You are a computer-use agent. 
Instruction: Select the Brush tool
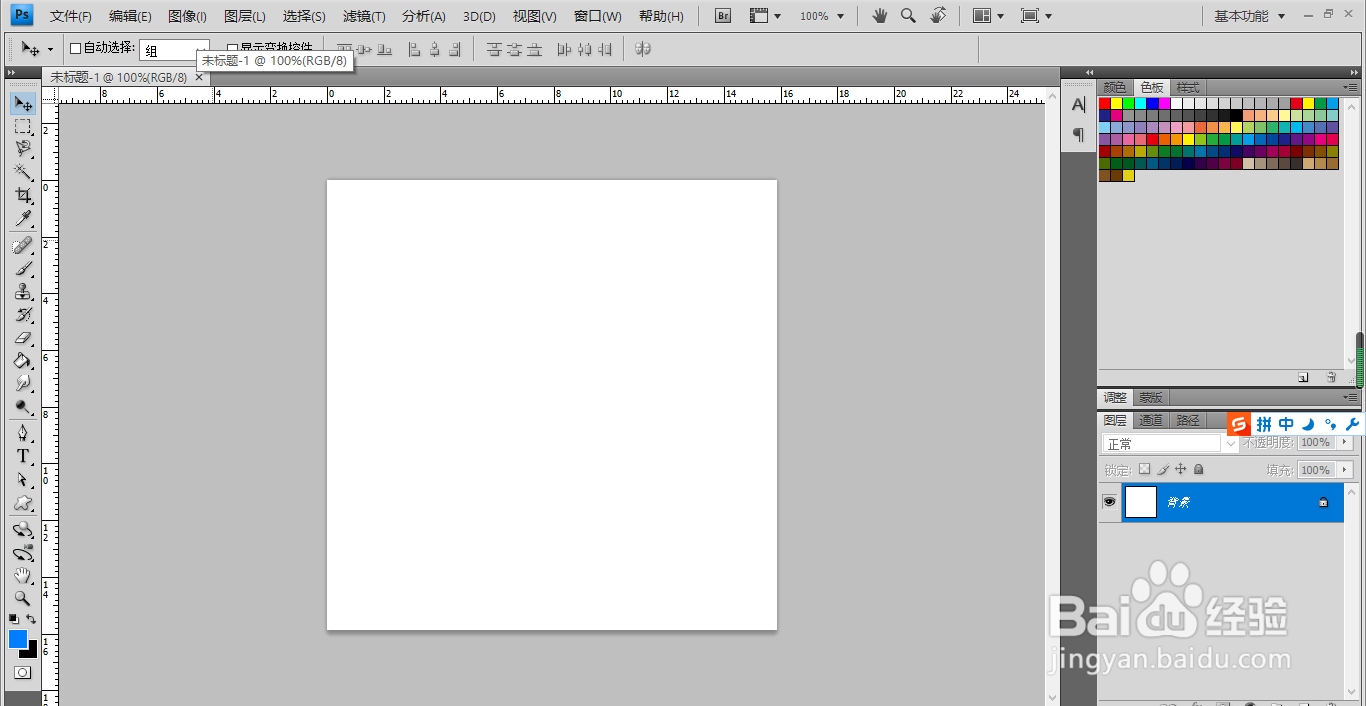point(23,269)
